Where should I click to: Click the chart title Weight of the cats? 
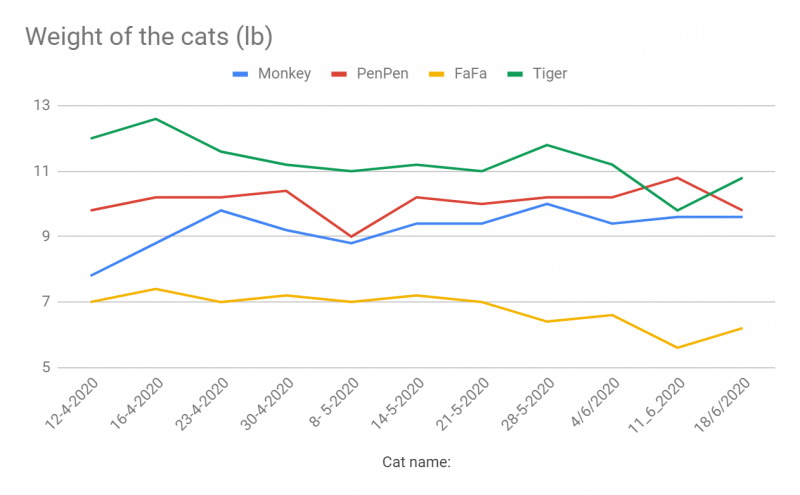pyautogui.click(x=149, y=37)
